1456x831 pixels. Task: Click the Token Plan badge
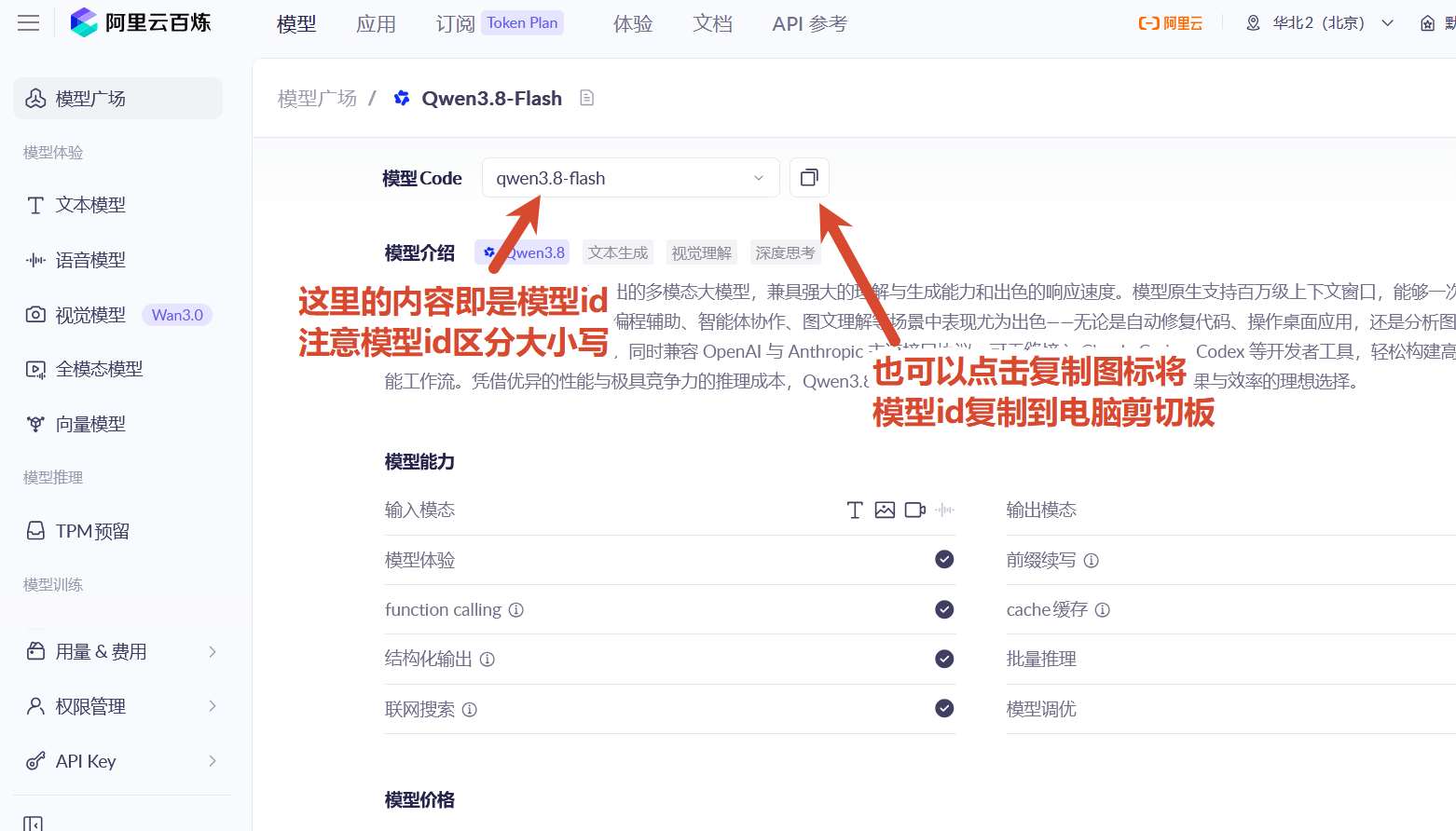click(522, 22)
